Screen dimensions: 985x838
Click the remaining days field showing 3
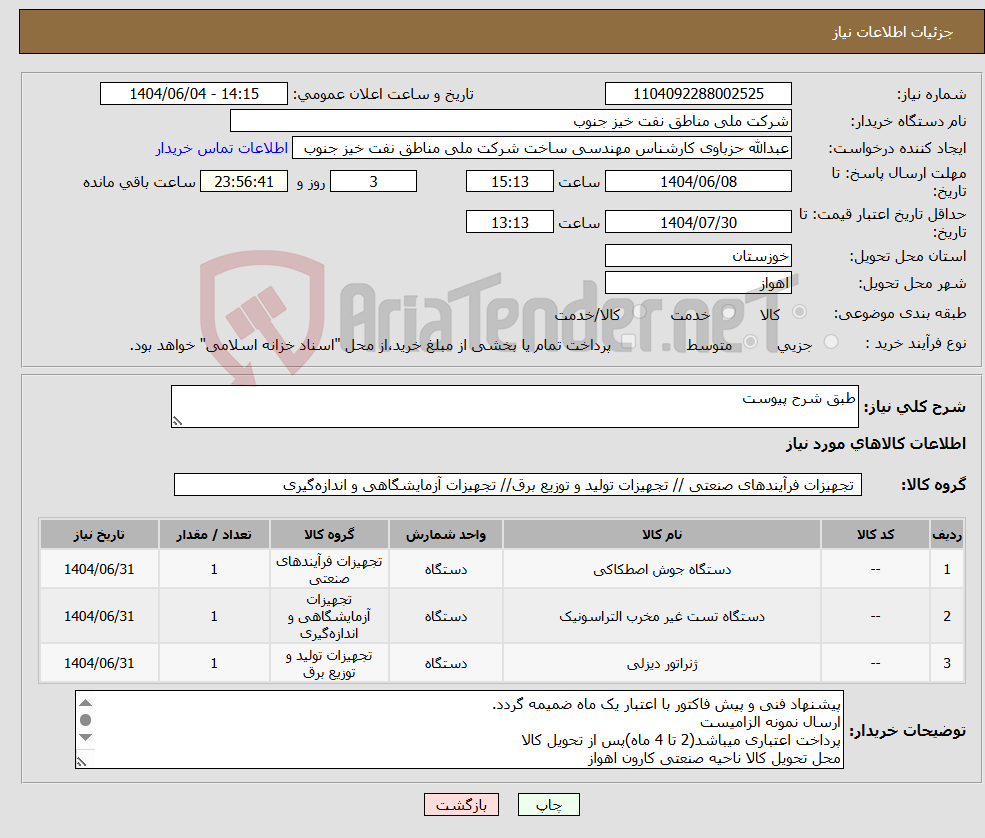[x=373, y=182]
